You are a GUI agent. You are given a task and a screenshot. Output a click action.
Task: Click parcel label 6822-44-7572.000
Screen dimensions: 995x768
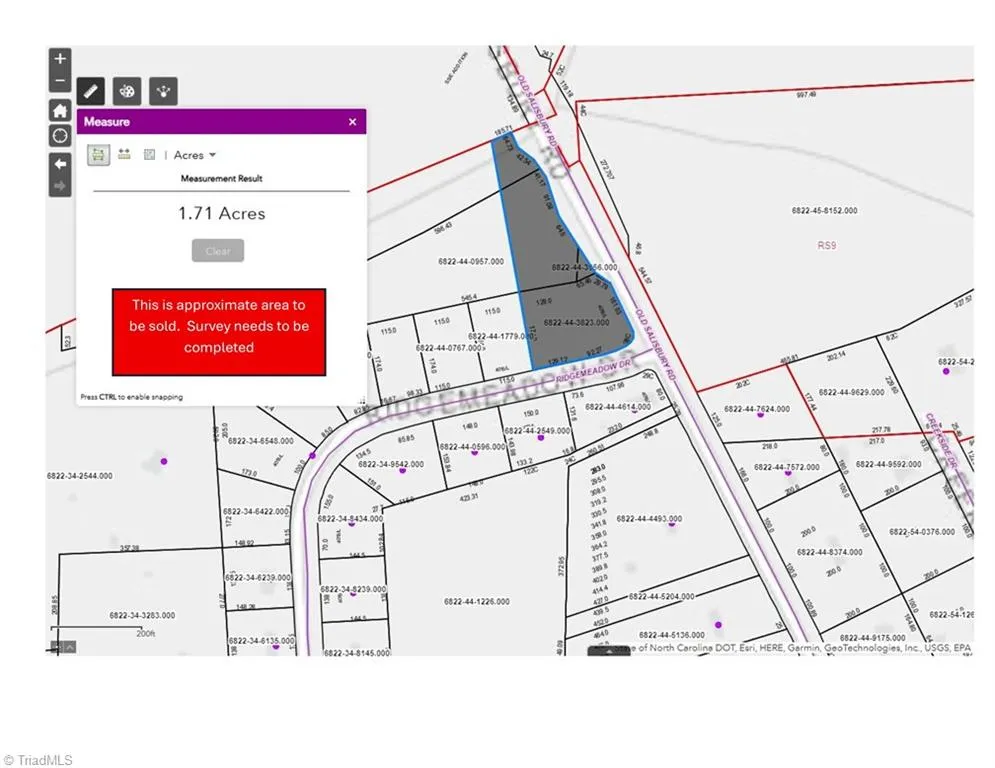(x=787, y=467)
